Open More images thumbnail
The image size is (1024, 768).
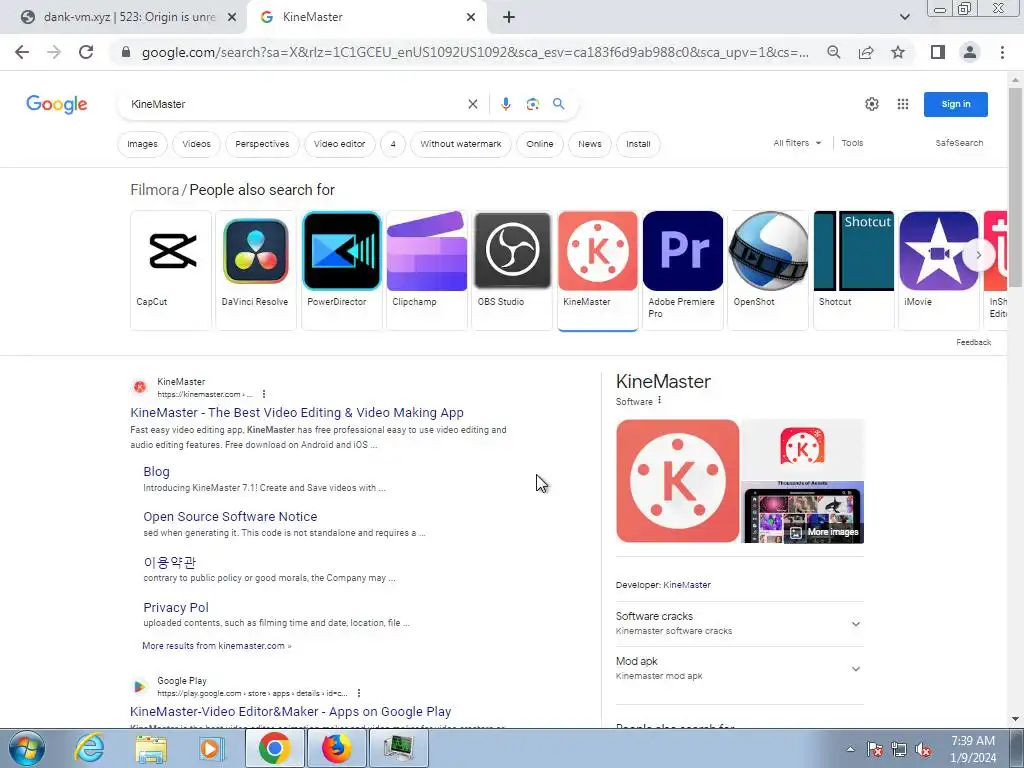[803, 513]
